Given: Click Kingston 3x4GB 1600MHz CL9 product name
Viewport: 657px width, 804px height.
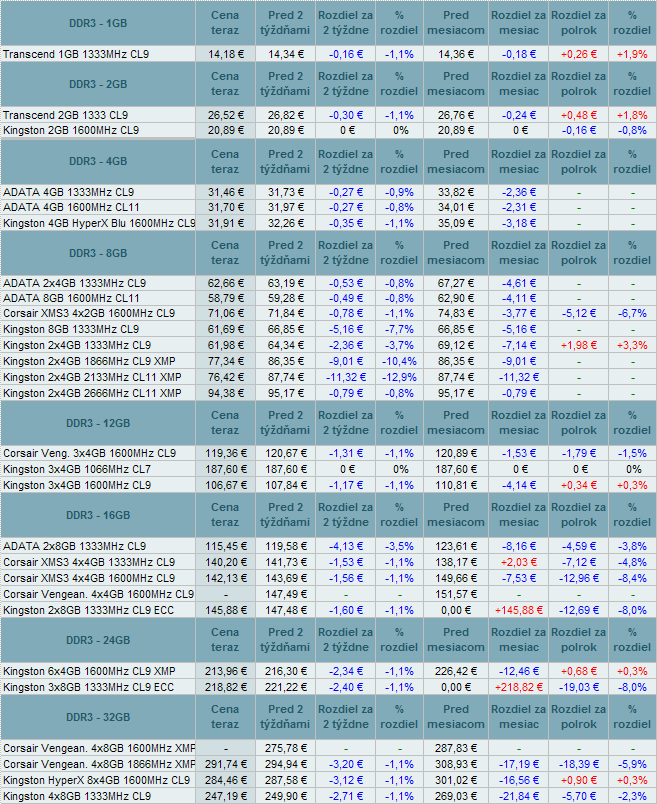Looking at the screenshot, I should (x=77, y=485).
